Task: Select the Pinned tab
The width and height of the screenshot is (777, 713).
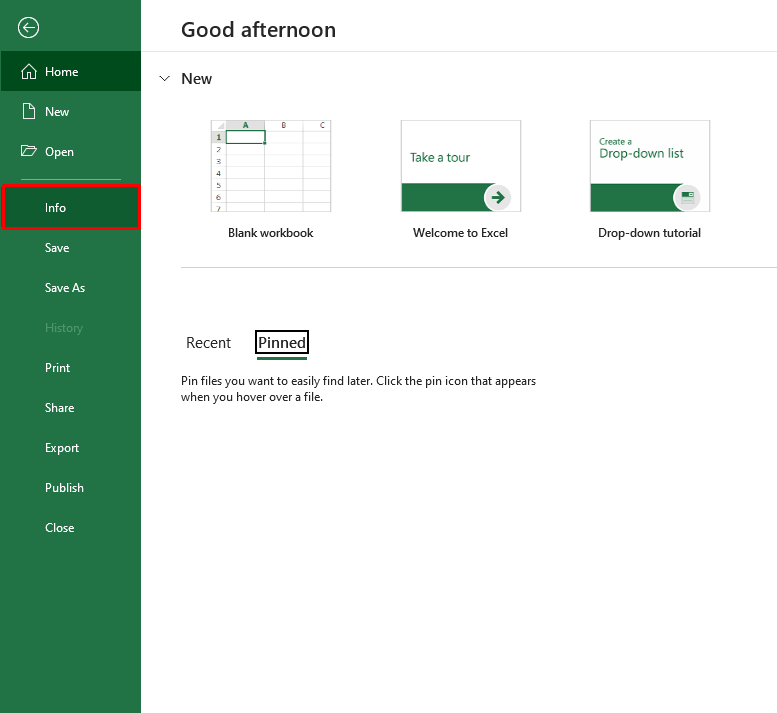Action: tap(281, 342)
